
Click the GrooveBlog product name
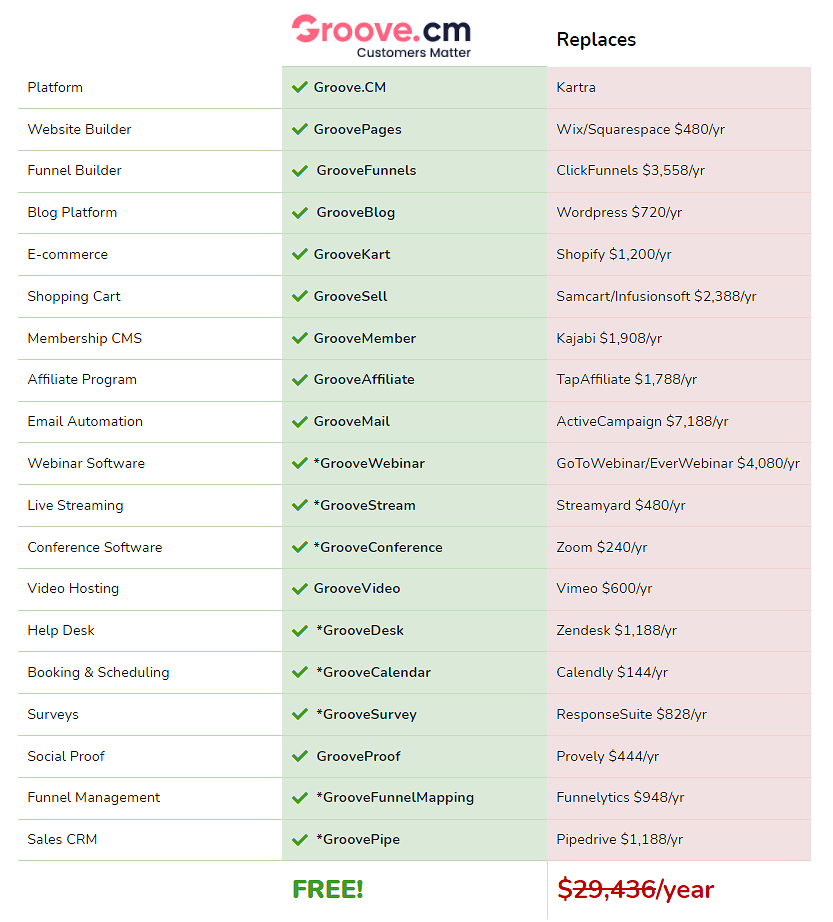(x=355, y=213)
